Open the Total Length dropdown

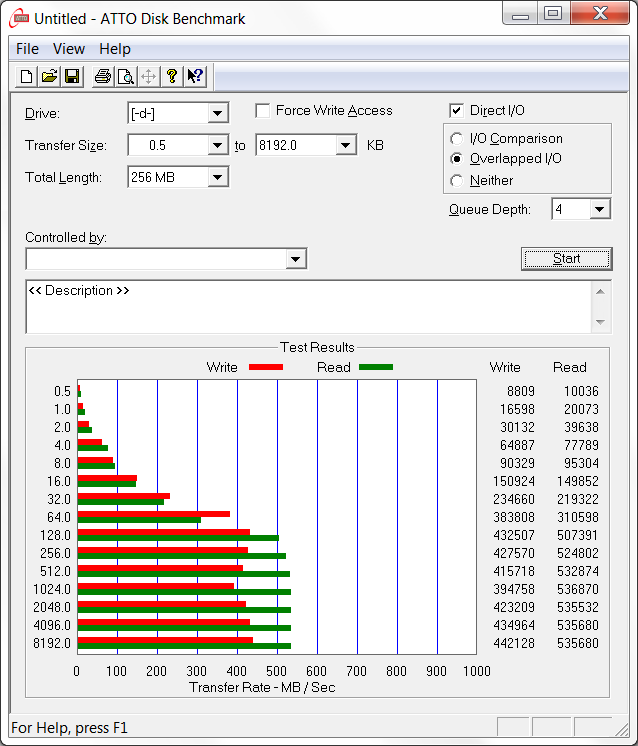[218, 178]
